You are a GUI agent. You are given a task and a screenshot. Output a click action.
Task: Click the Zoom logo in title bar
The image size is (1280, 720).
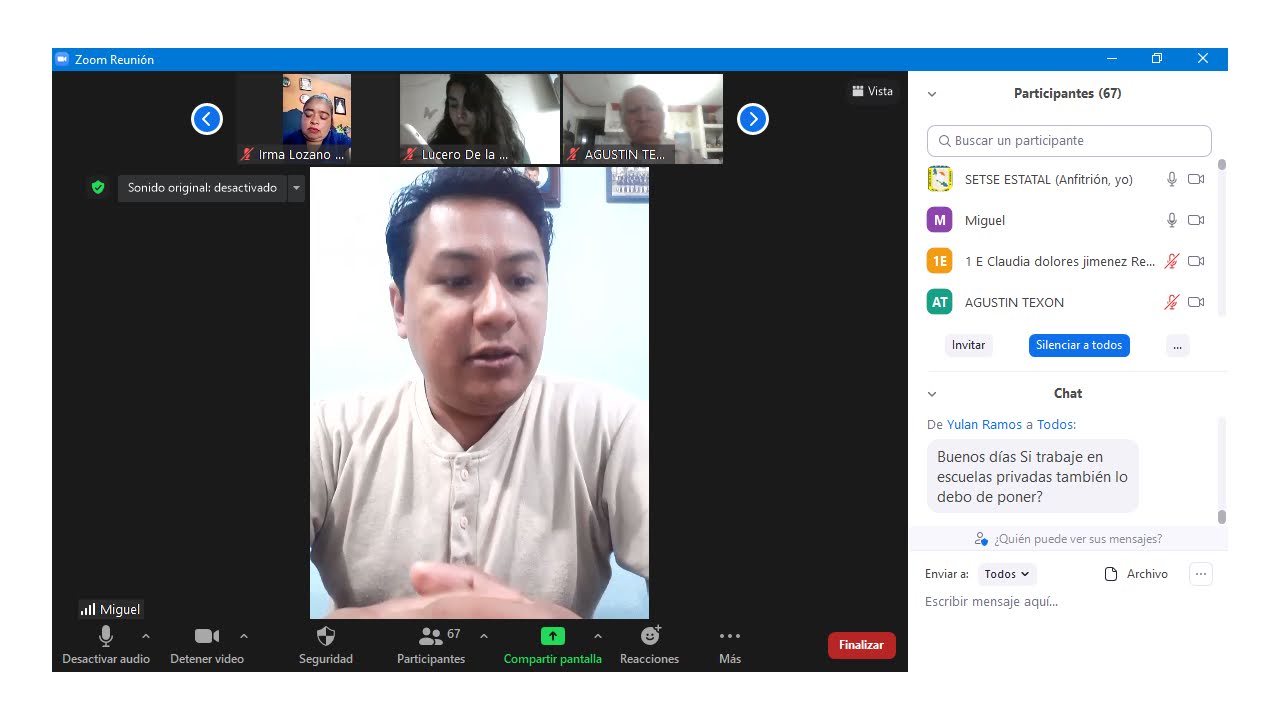click(x=62, y=59)
